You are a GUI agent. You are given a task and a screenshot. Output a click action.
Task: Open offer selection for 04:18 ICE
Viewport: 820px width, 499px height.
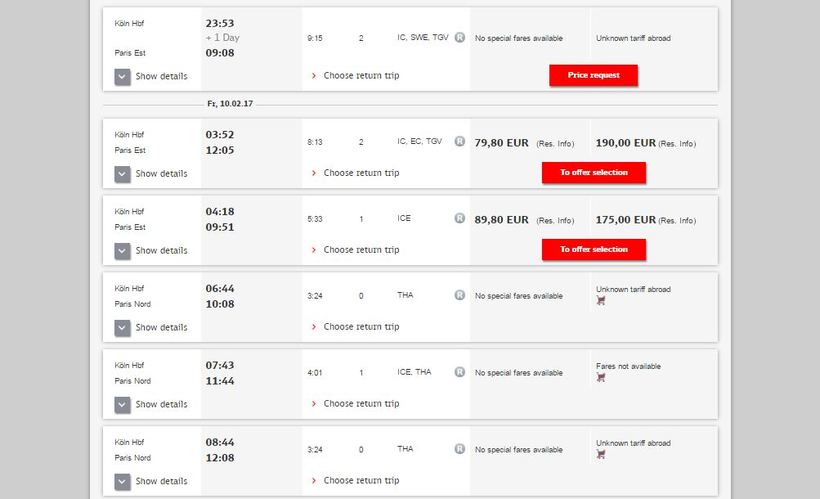pyautogui.click(x=593, y=249)
